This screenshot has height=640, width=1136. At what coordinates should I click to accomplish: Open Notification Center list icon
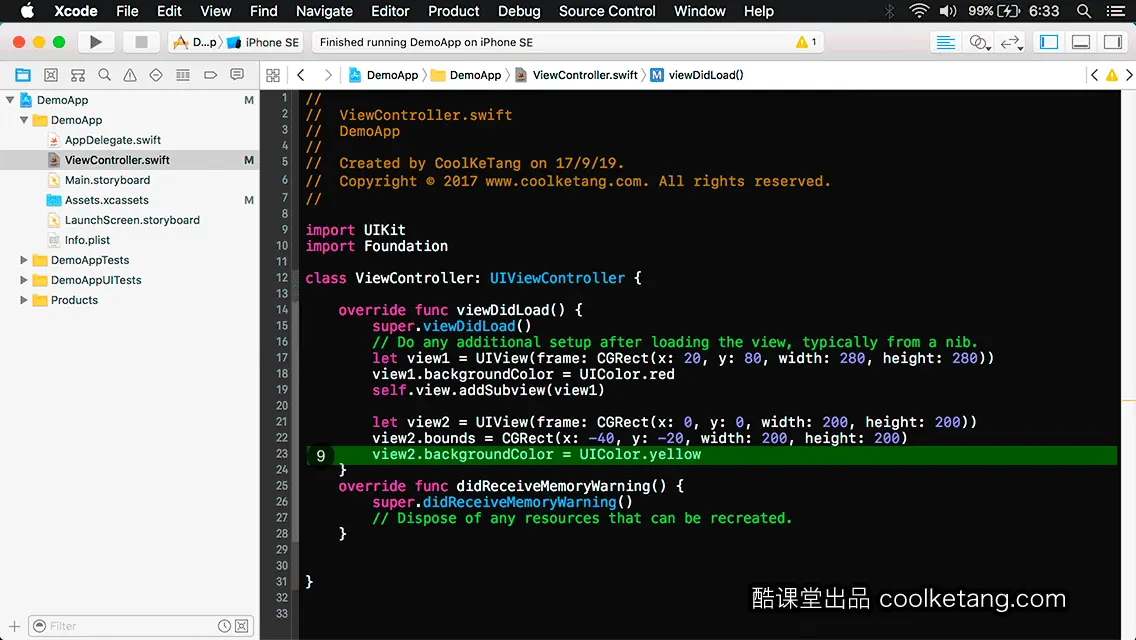[x=1116, y=11]
